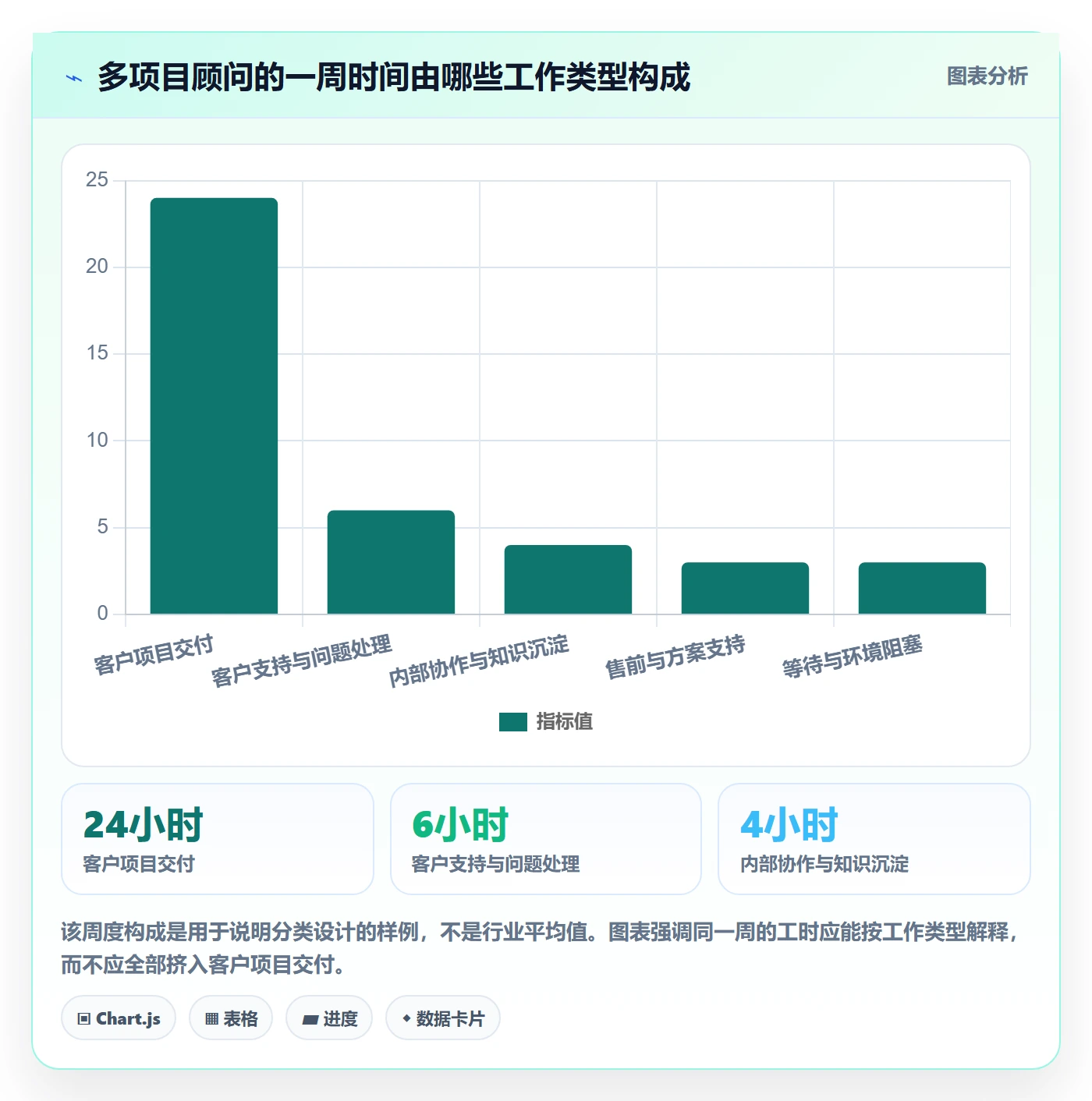1092x1101 pixels.
Task: Click the 图表分析 label in the header
Action: pos(987,76)
